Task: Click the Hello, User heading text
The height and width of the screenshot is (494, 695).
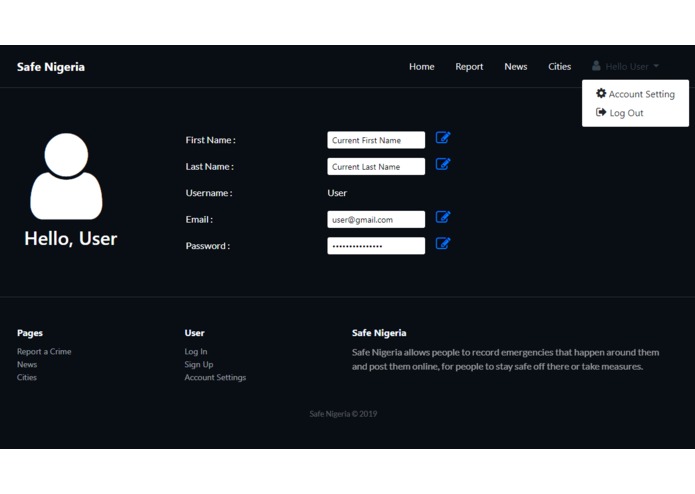Action: (71, 239)
